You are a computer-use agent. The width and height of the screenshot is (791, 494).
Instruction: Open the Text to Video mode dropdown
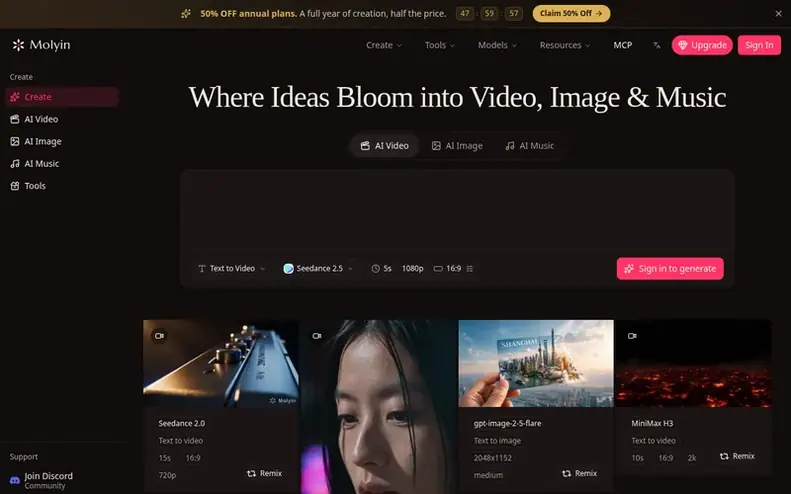coord(232,268)
